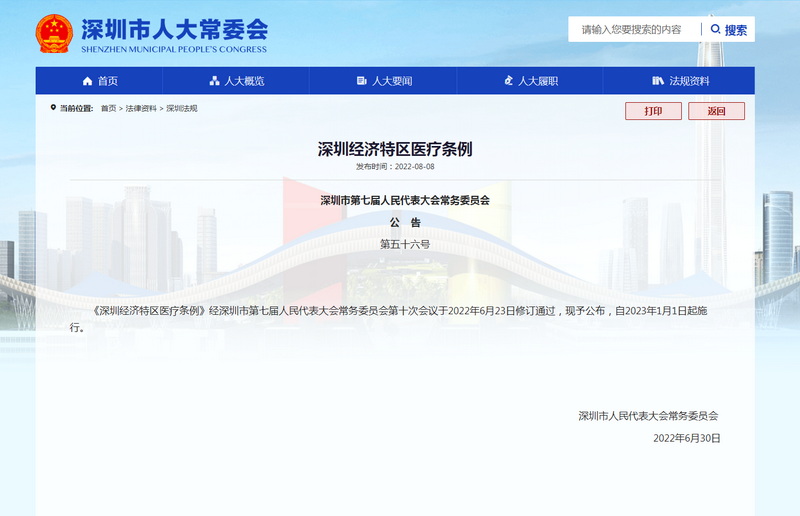Open the 深圳法规 breadcrumb link
Viewport: 800px width, 516px height.
(181, 108)
